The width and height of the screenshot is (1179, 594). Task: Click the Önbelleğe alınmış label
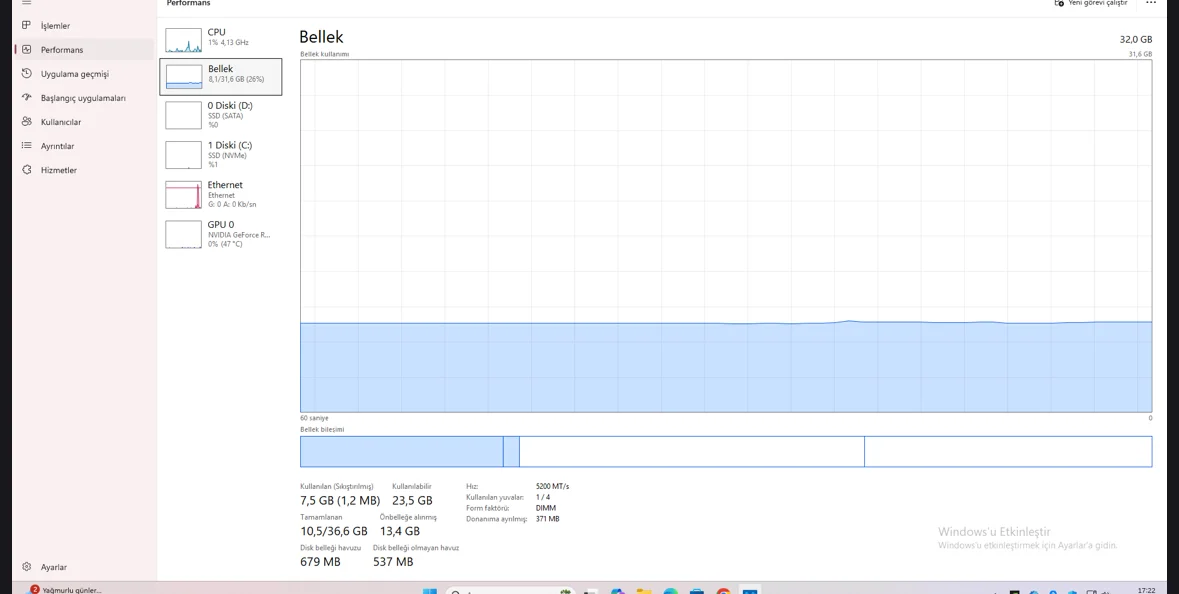click(408, 517)
